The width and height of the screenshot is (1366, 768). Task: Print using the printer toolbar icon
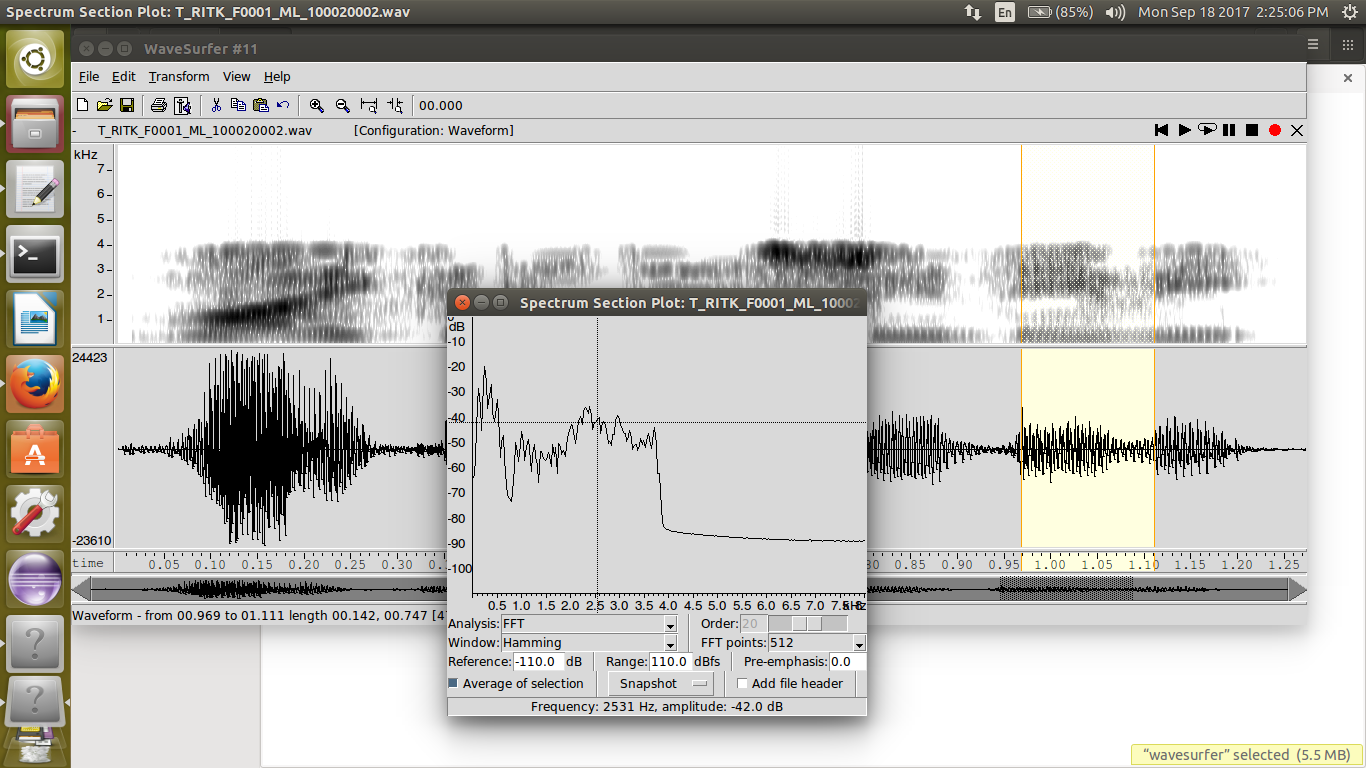coord(159,105)
